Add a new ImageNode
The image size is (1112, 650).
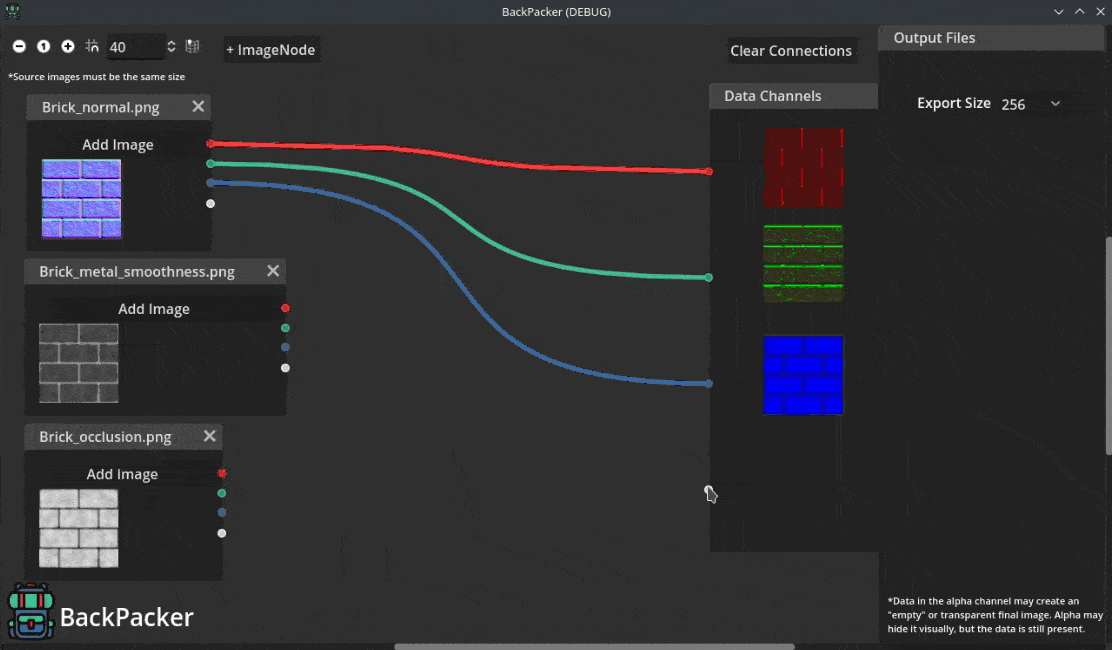[270, 50]
